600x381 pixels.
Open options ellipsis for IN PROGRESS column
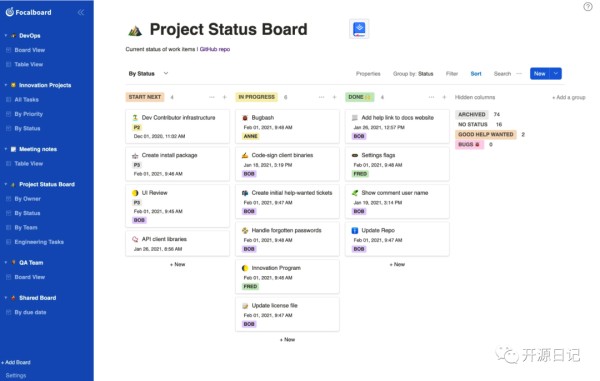click(x=321, y=97)
